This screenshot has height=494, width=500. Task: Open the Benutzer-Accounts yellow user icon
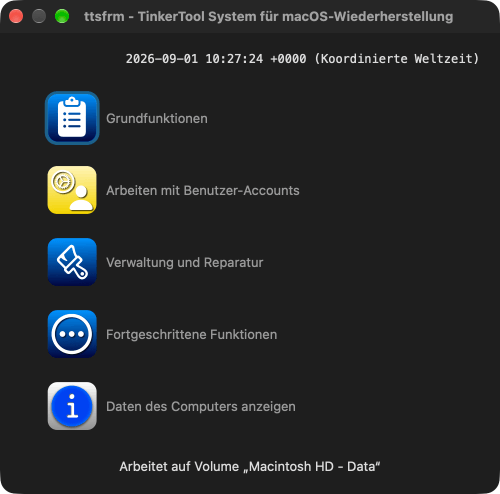click(x=72, y=190)
